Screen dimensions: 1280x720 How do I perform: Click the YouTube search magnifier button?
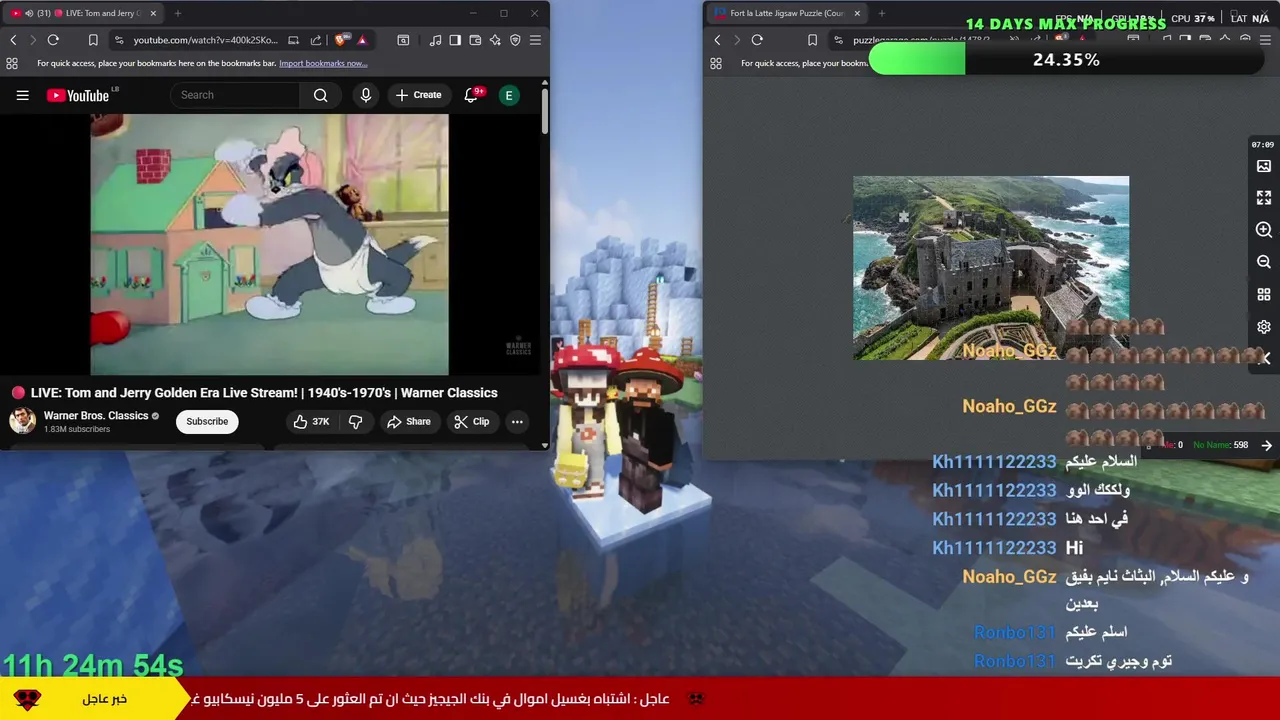(x=320, y=95)
